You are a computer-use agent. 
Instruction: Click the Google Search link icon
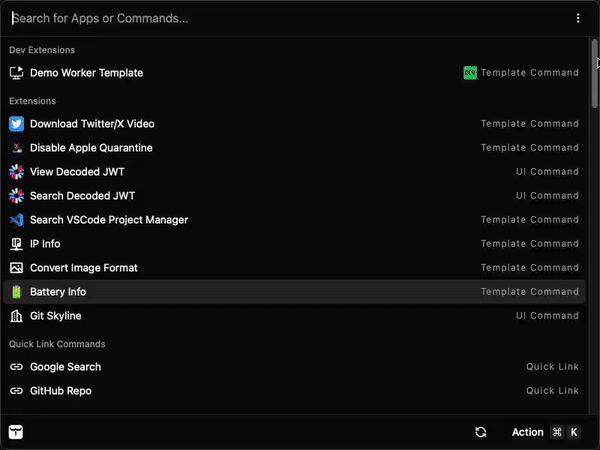click(x=16, y=367)
